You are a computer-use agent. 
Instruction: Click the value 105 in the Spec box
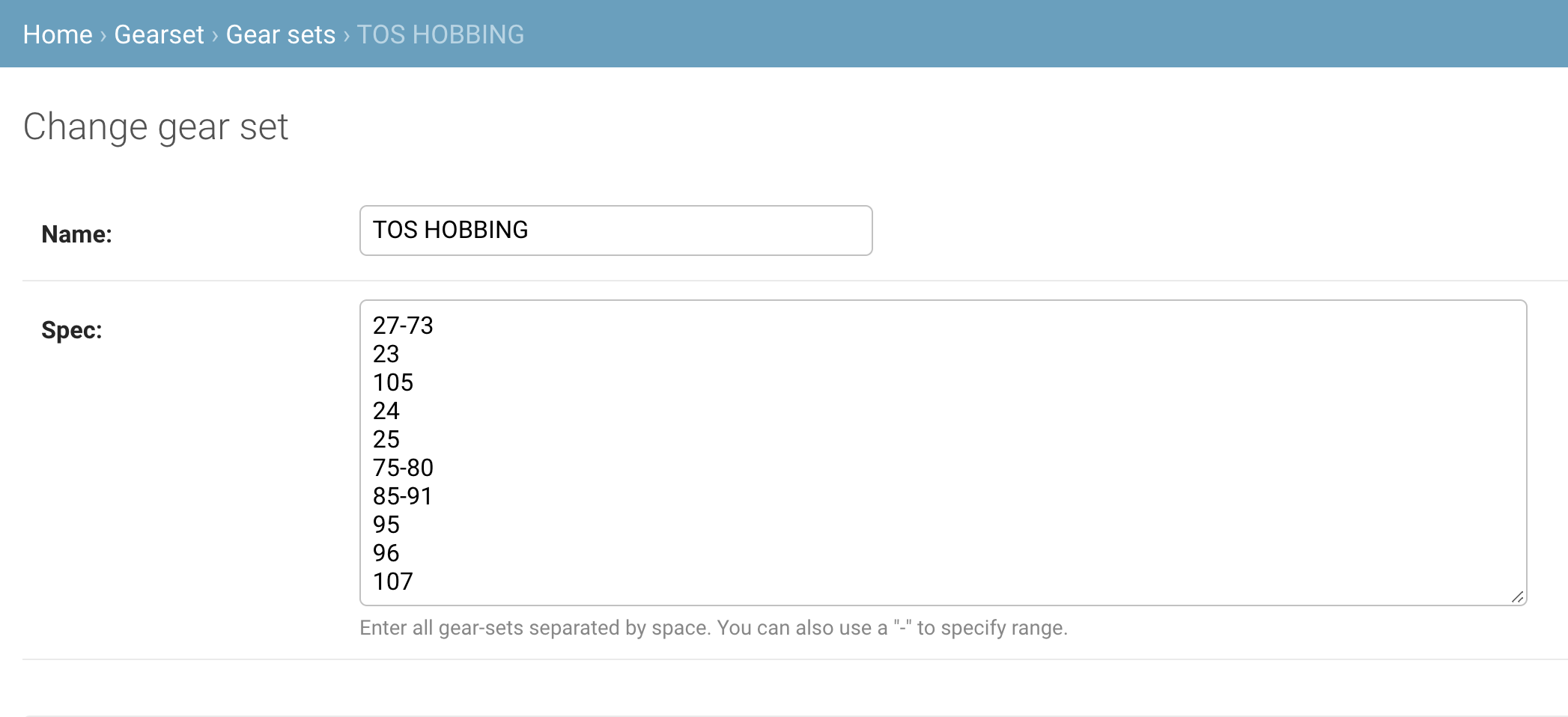click(393, 382)
